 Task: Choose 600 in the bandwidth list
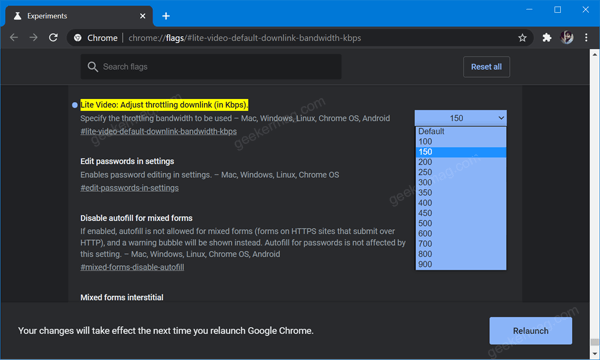[461, 233]
